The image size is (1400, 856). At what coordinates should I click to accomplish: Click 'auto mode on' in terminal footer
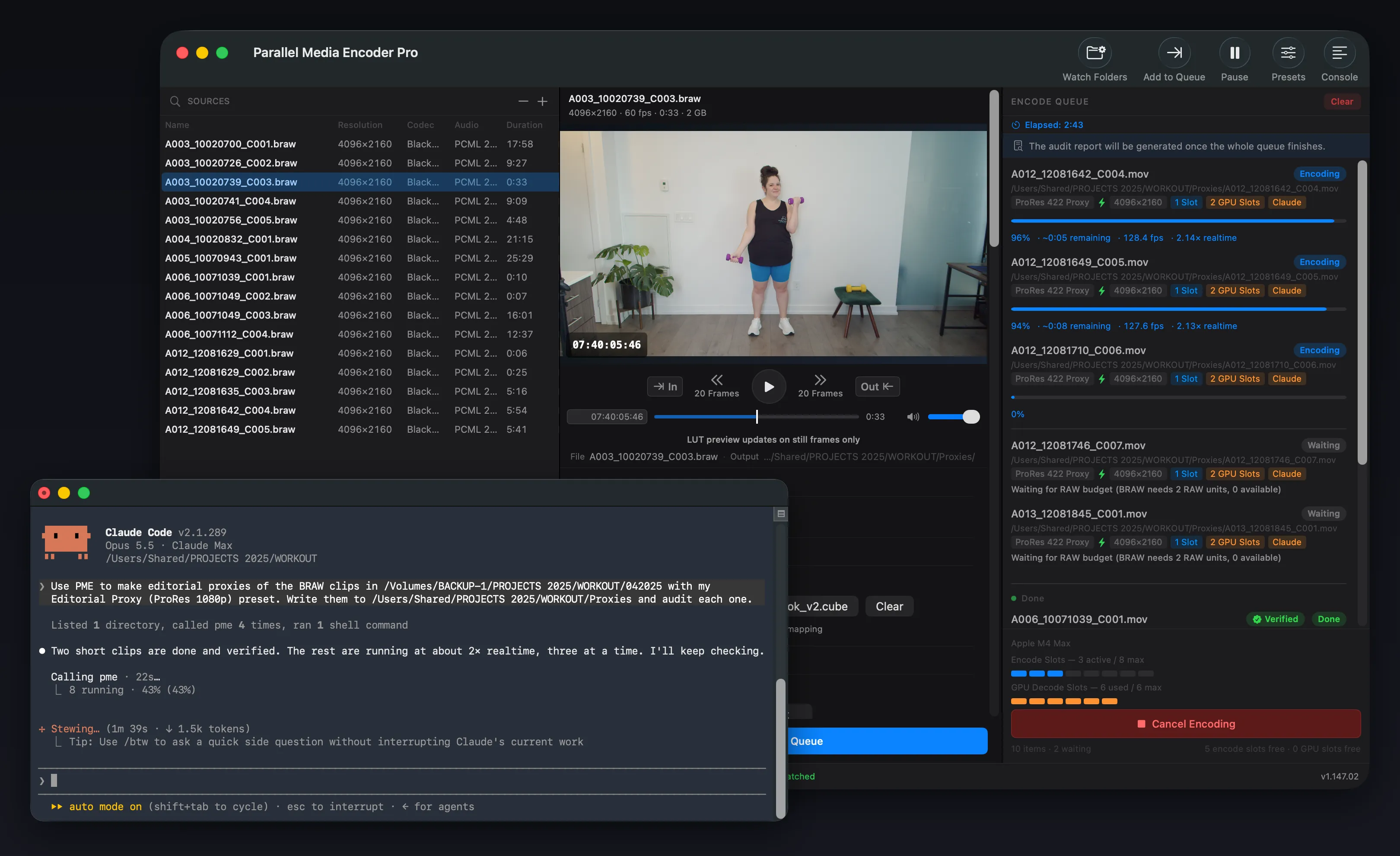(105, 807)
